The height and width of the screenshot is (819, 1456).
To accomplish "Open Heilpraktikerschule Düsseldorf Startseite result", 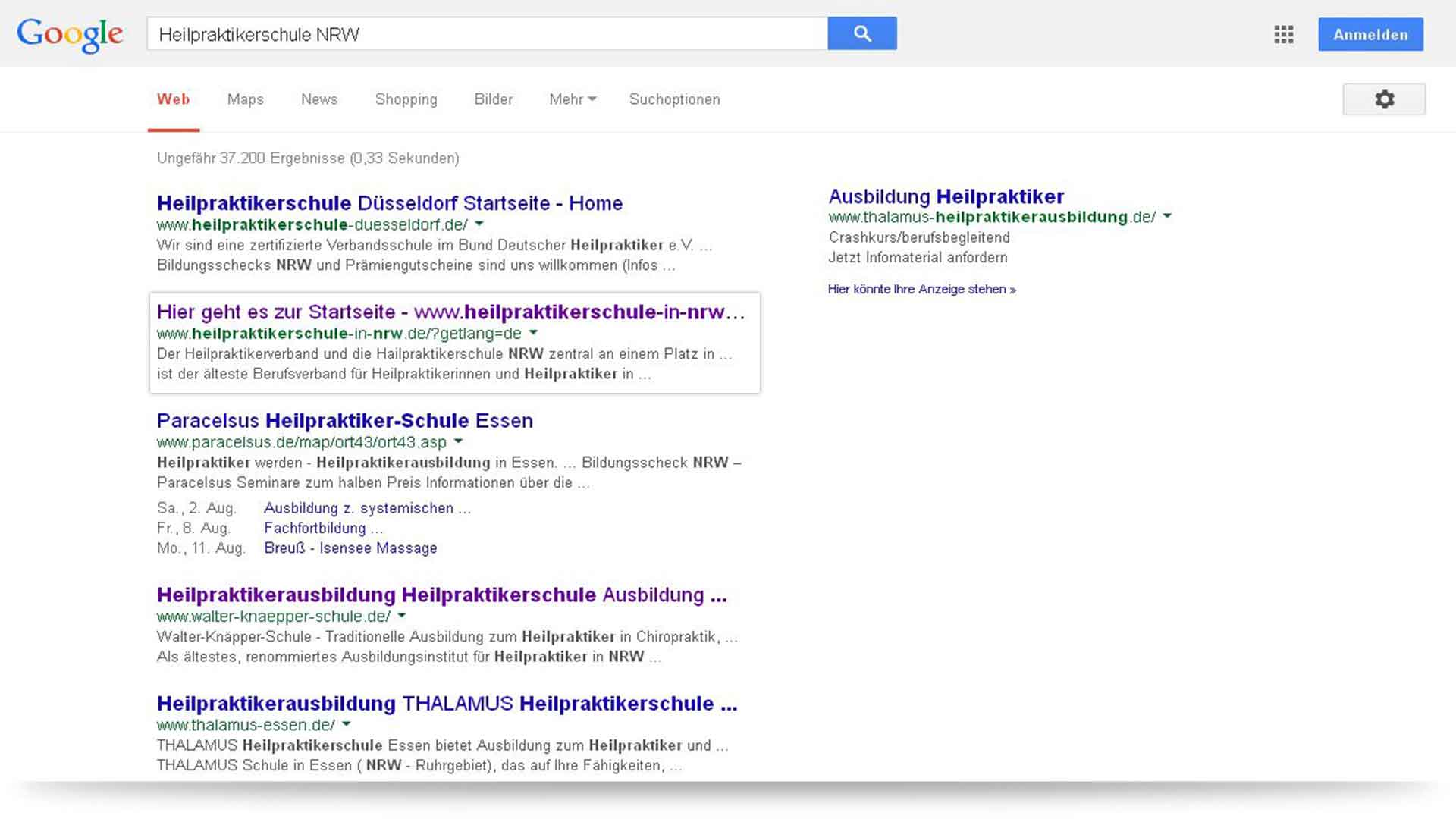I will pos(390,203).
